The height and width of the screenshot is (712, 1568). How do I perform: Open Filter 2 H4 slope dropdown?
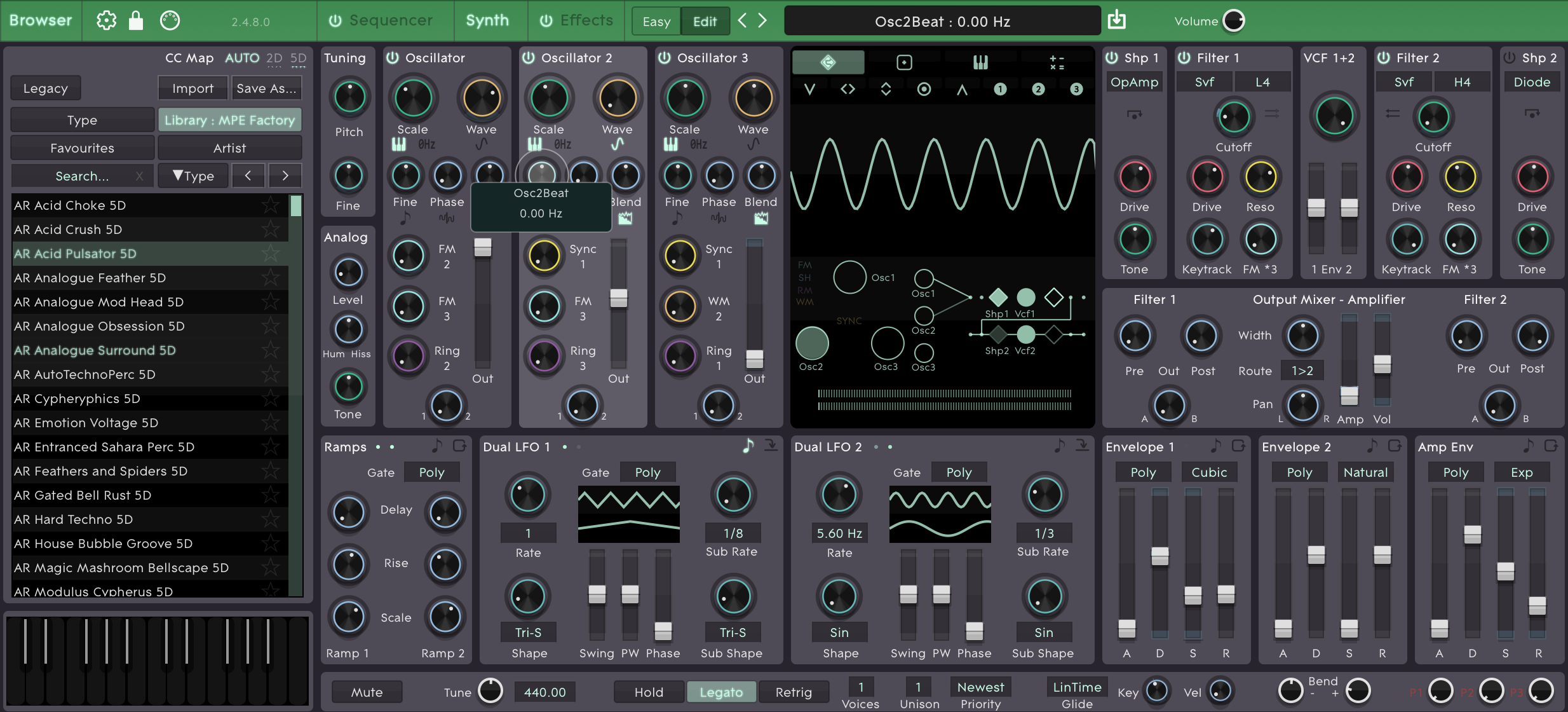(1462, 82)
